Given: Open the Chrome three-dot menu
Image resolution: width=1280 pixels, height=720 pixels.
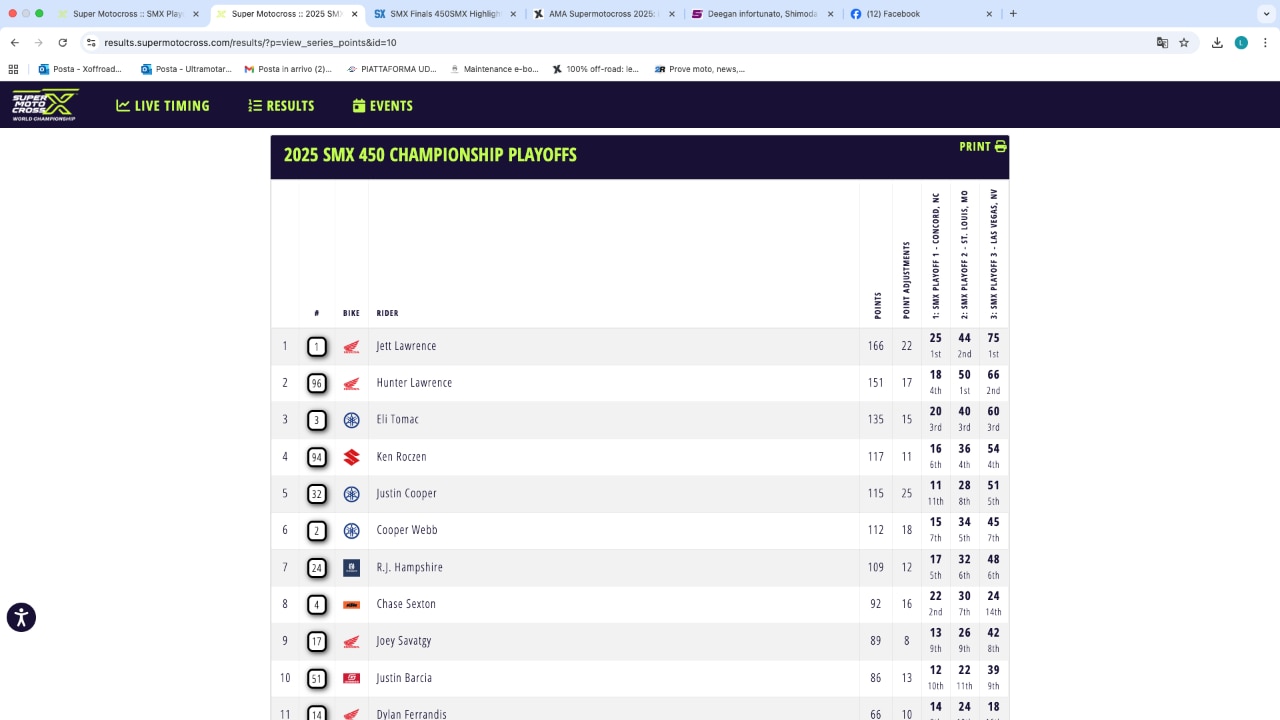Looking at the screenshot, I should 1265,43.
